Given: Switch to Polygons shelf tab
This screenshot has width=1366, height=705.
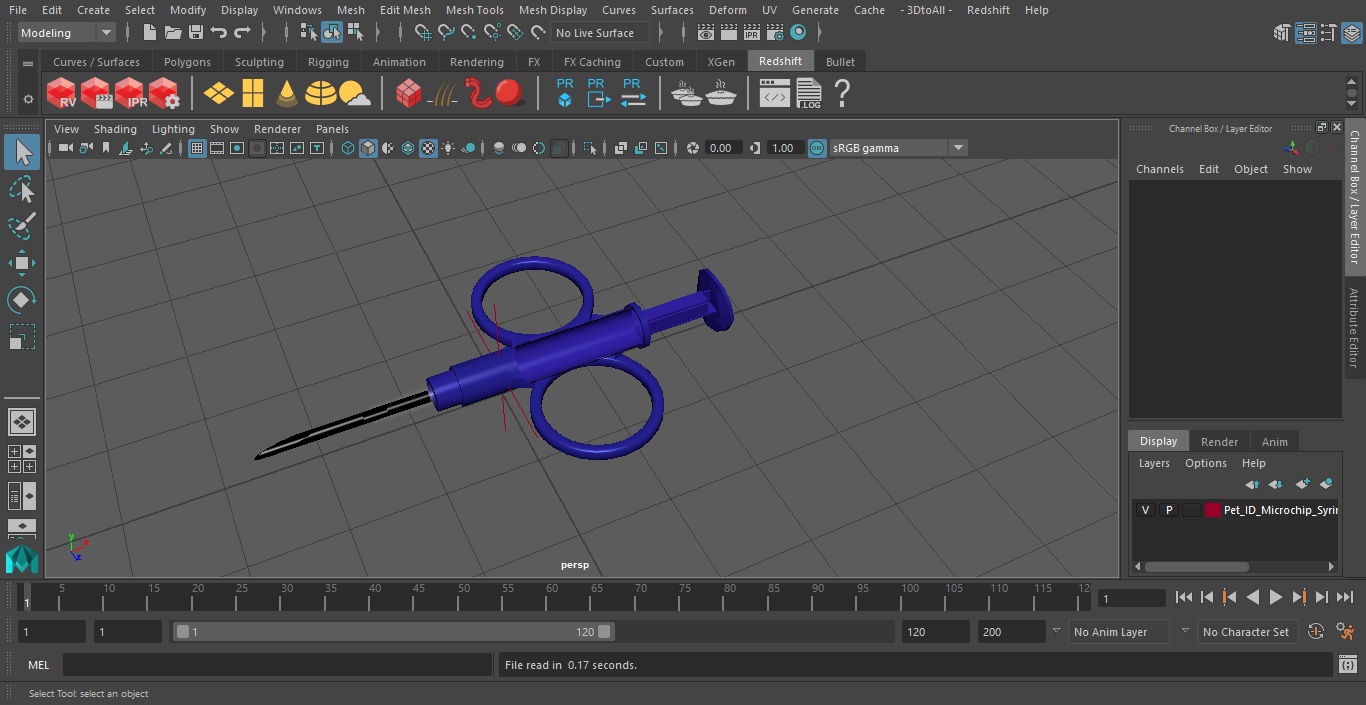Looking at the screenshot, I should tap(187, 62).
